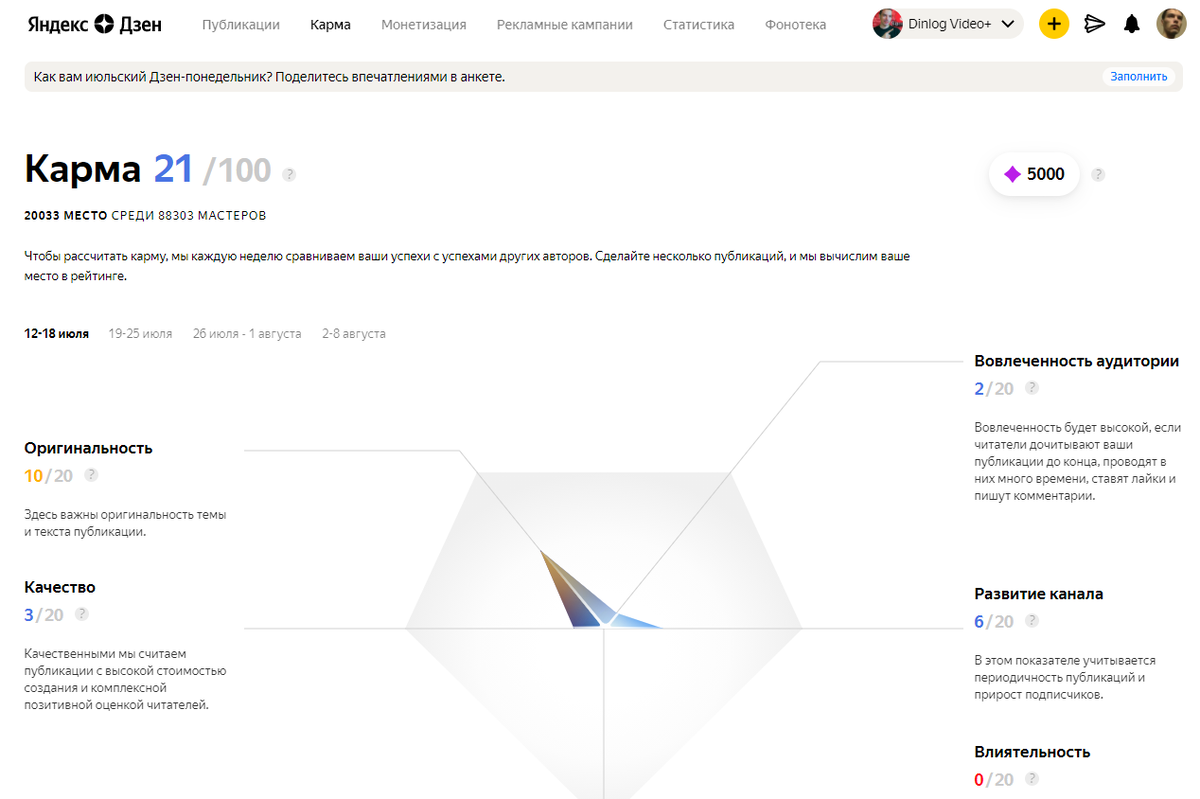
Task: Select 26 июля - 1 августа week
Action: [x=247, y=334]
